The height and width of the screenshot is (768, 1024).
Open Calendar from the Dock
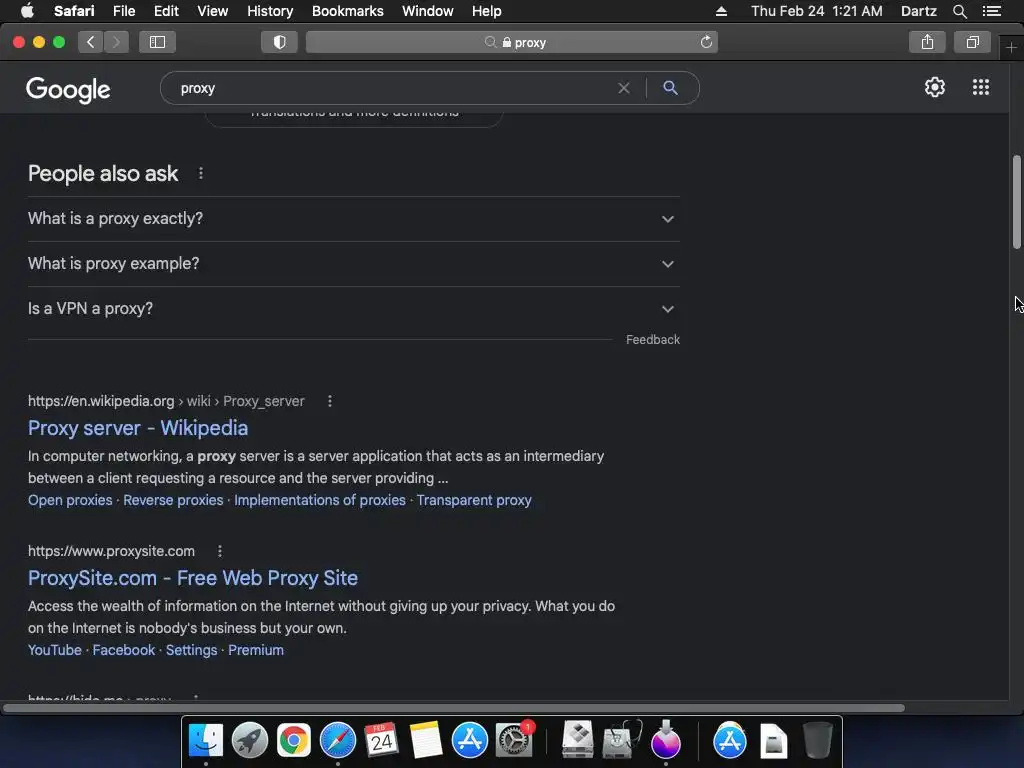(x=381, y=741)
